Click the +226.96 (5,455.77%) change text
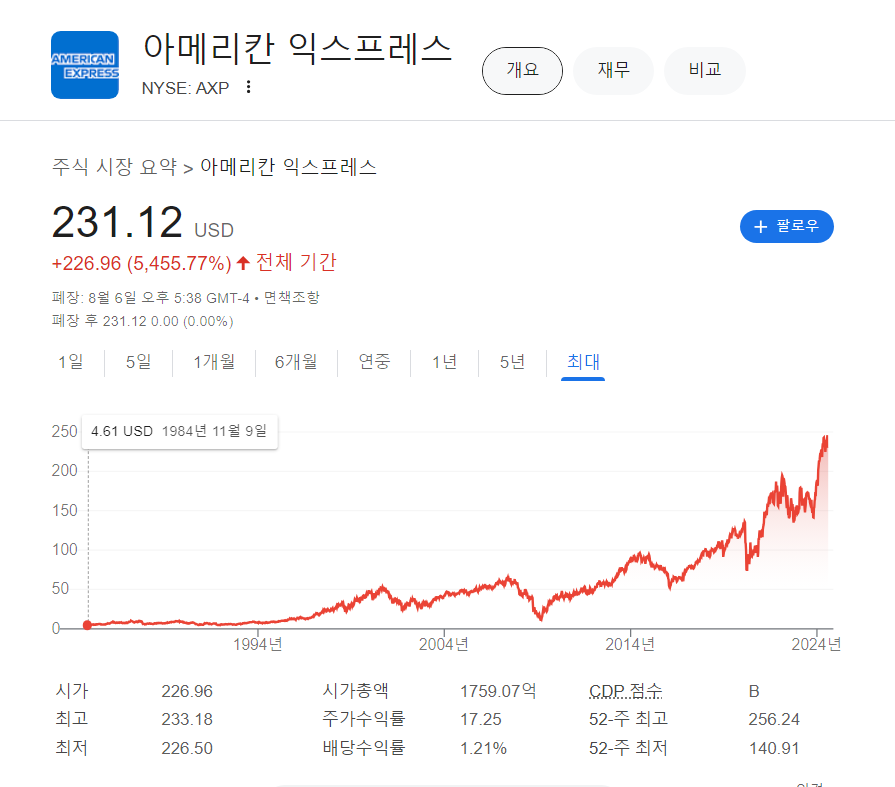The height and width of the screenshot is (787, 895). tap(142, 264)
